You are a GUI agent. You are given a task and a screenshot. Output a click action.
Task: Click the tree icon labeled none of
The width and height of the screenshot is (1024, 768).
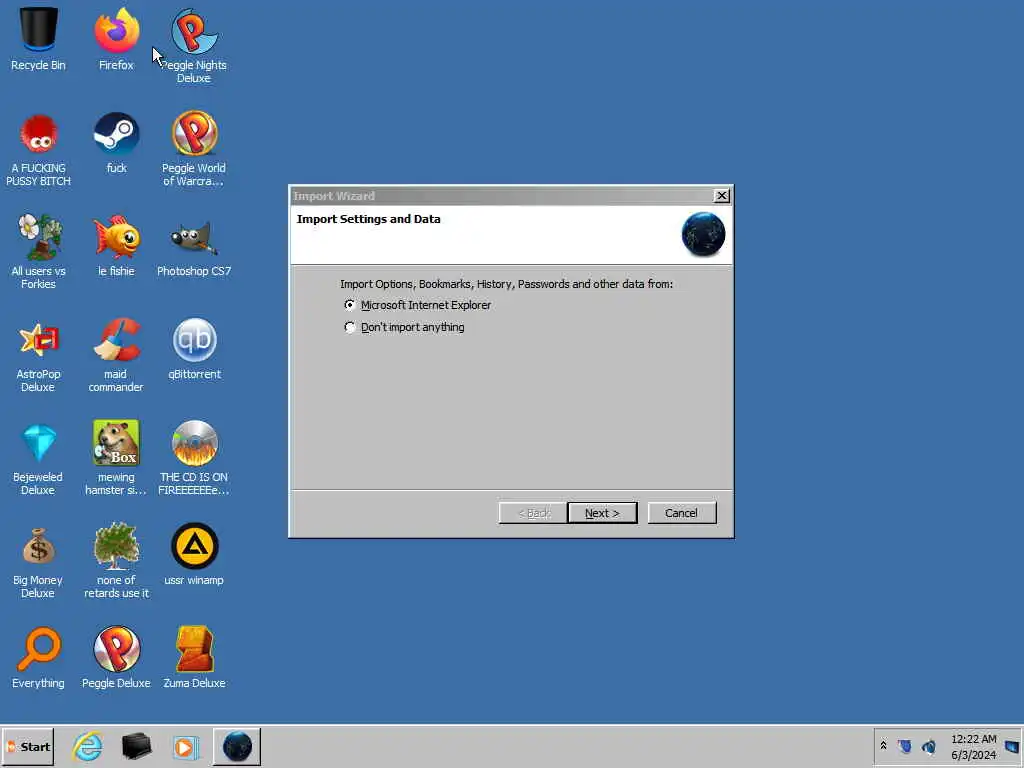tap(116, 545)
